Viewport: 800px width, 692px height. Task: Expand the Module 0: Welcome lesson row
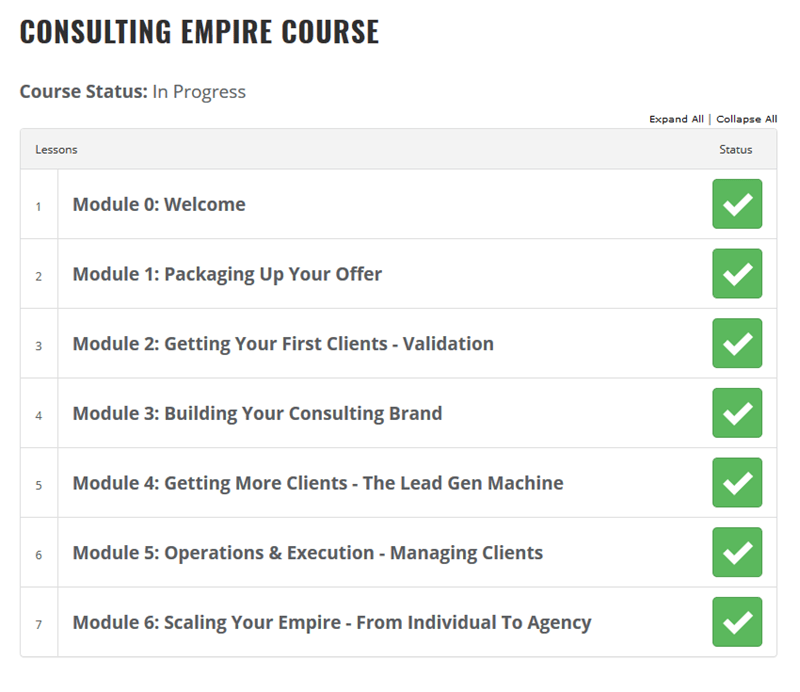tap(158, 204)
